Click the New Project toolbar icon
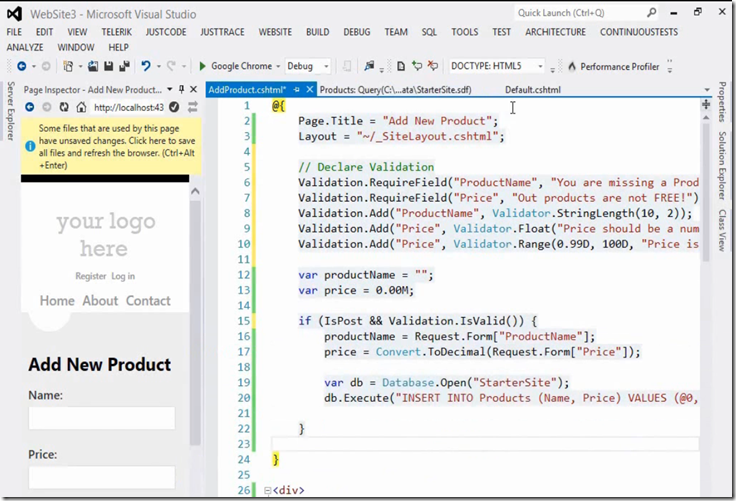The image size is (736, 501). (x=69, y=66)
